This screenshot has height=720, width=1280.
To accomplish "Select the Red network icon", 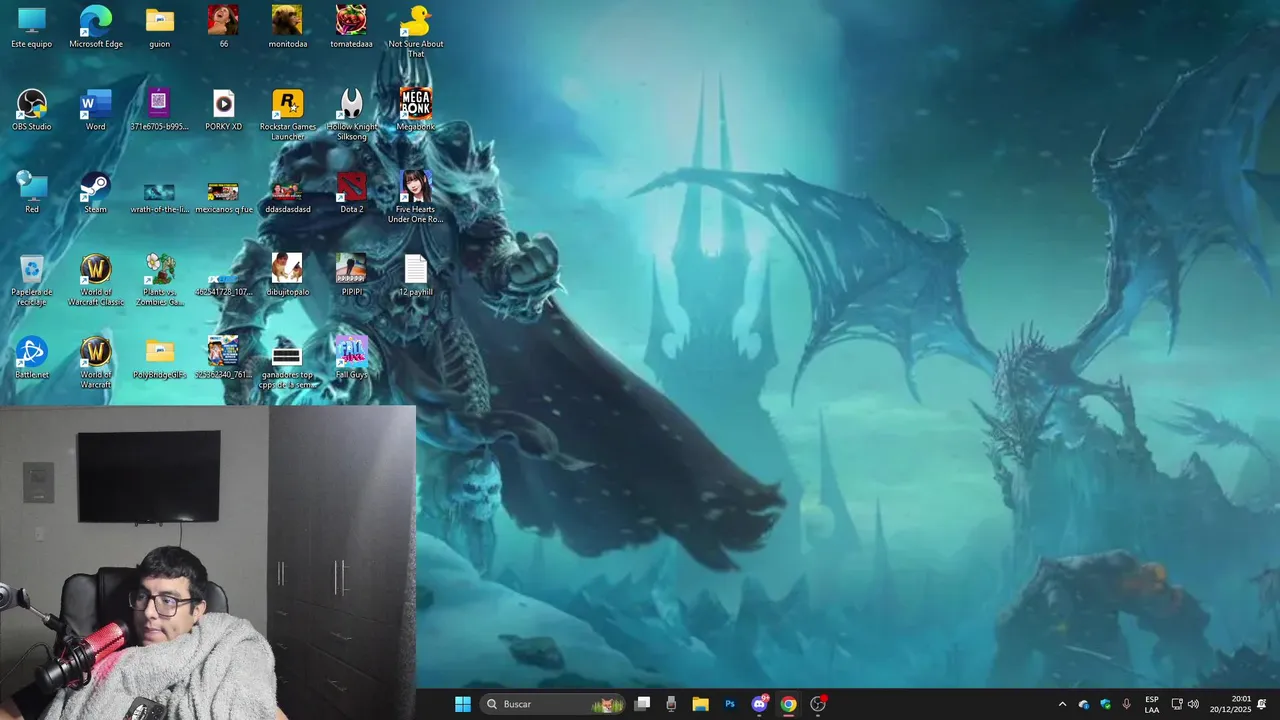I will [x=32, y=193].
